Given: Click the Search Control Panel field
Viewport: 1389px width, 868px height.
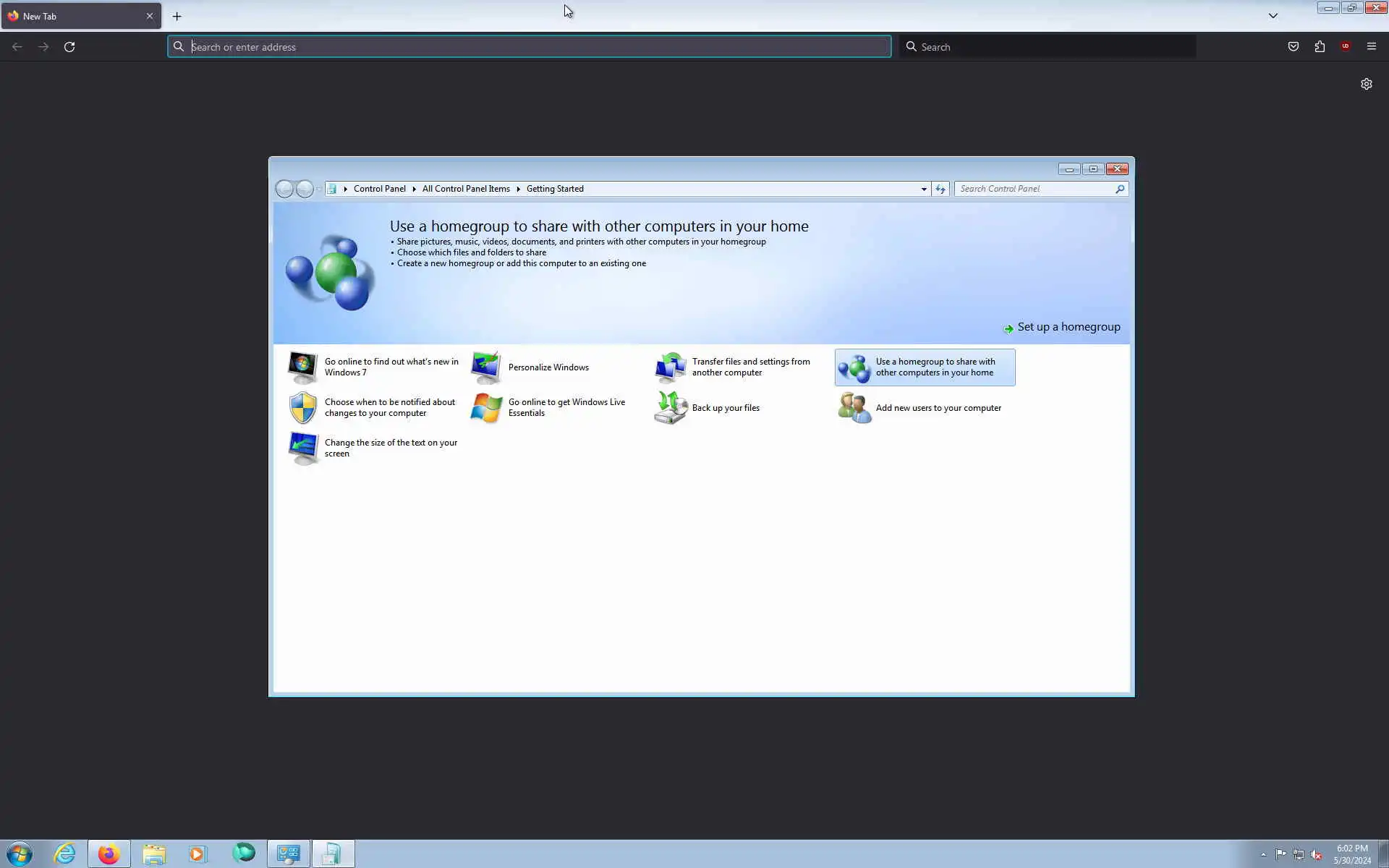Looking at the screenshot, I should (1035, 189).
